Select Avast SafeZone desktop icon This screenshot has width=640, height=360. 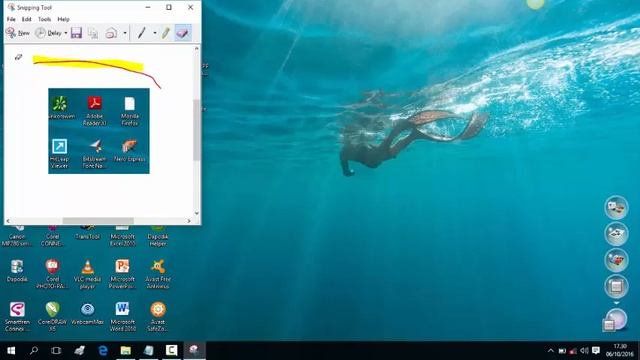(158, 317)
